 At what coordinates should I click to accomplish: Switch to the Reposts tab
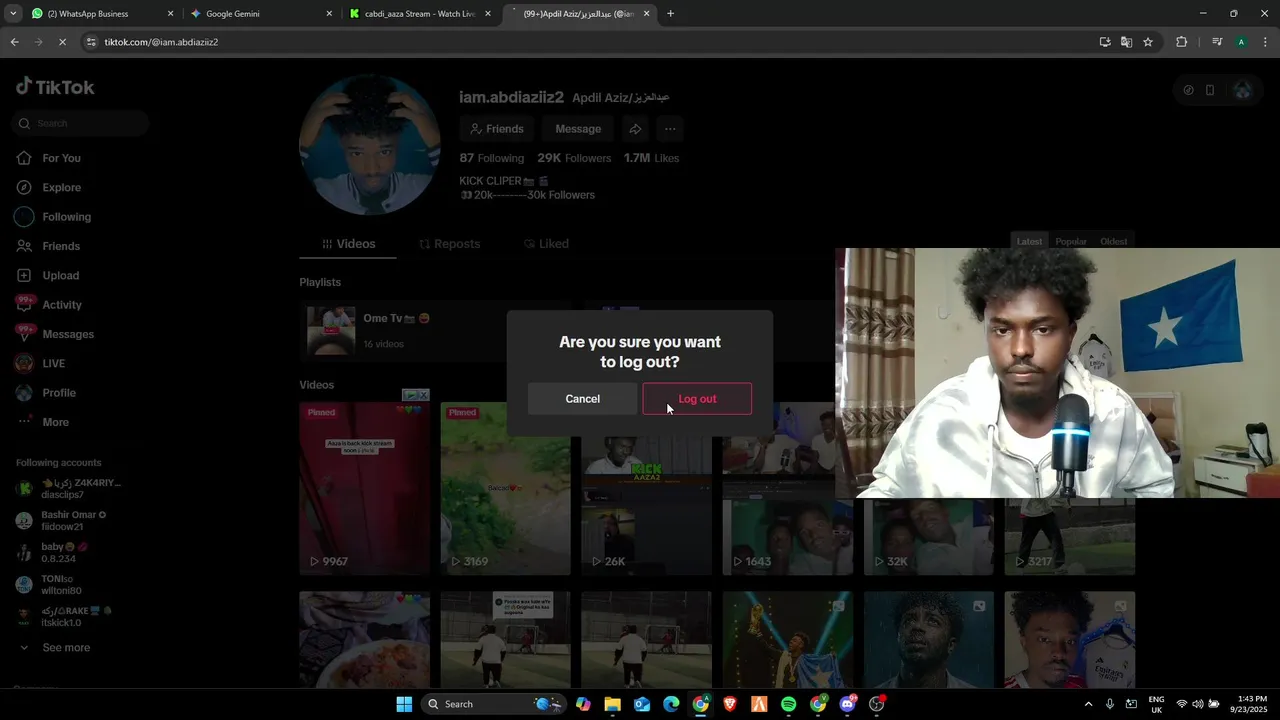[449, 244]
